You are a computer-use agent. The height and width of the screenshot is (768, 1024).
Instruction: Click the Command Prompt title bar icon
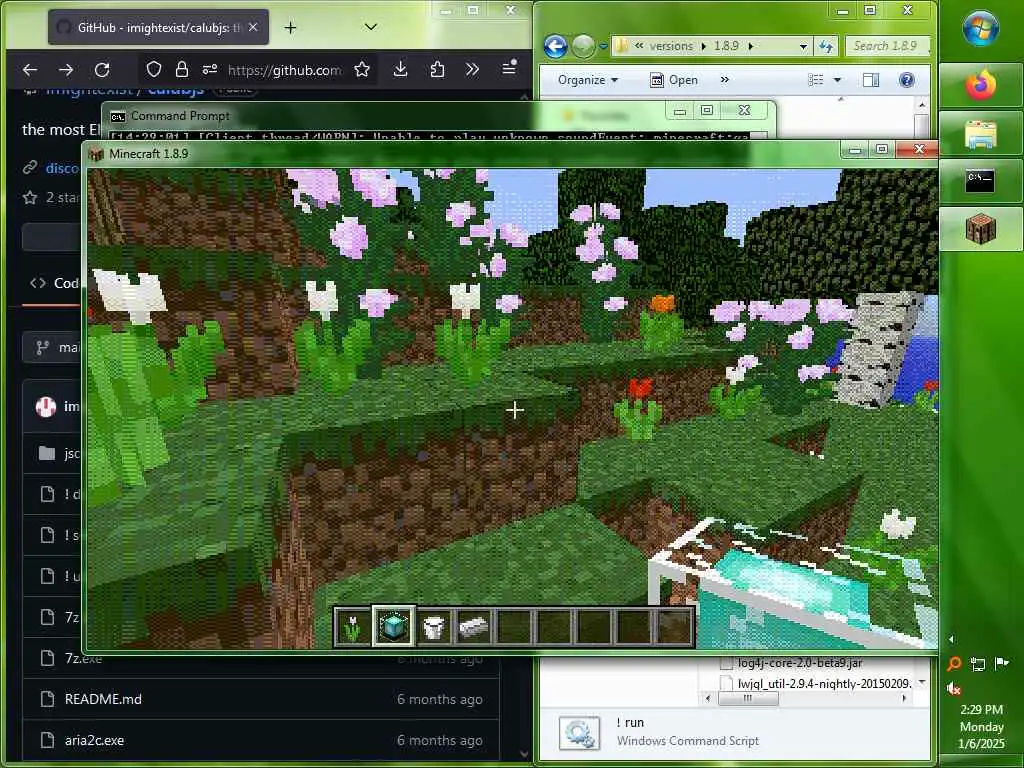[x=118, y=116]
